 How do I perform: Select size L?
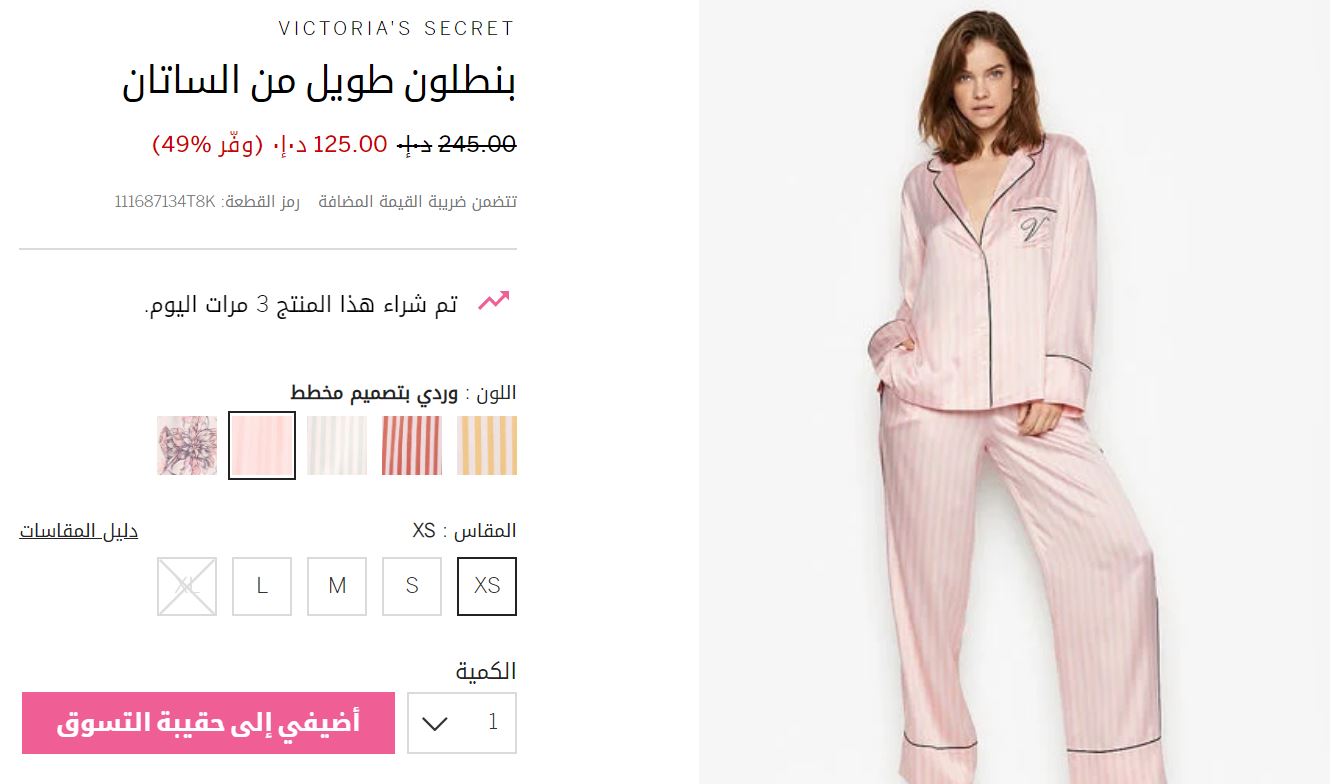tap(262, 586)
